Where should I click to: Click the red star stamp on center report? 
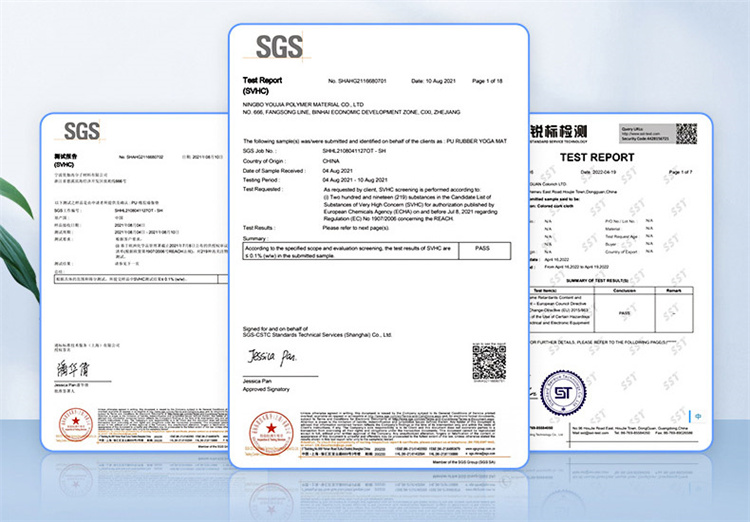(271, 433)
